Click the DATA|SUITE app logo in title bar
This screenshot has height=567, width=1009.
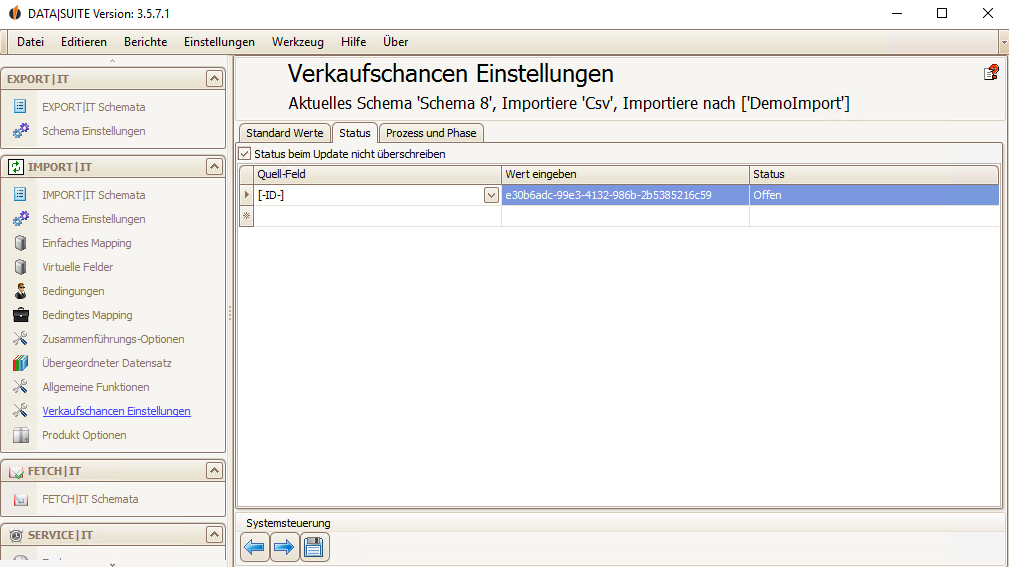(x=14, y=13)
